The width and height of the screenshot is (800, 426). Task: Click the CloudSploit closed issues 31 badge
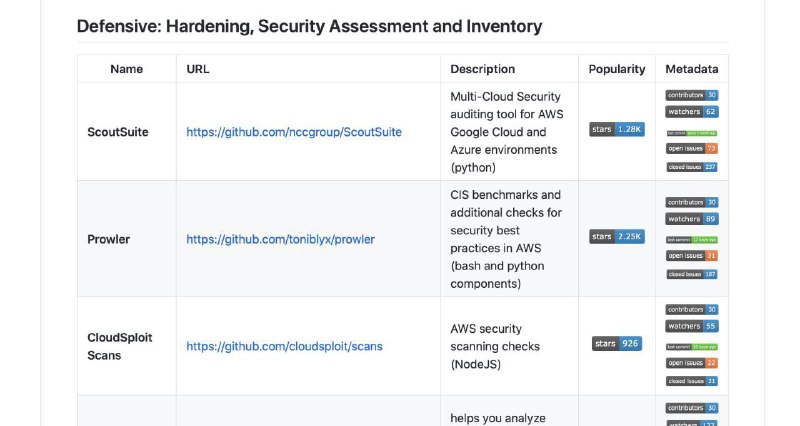click(x=692, y=381)
